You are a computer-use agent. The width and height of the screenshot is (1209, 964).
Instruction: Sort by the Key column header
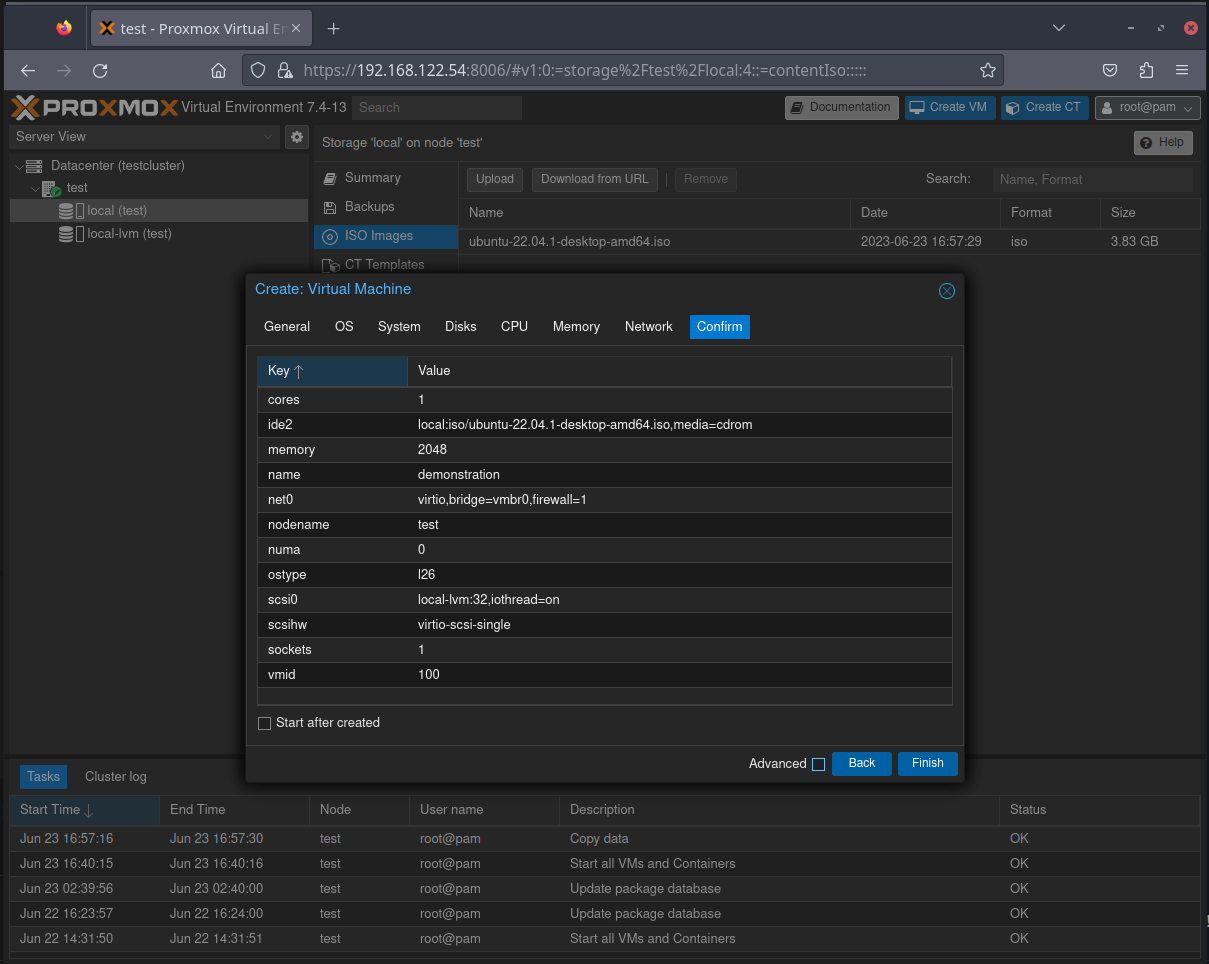[331, 371]
